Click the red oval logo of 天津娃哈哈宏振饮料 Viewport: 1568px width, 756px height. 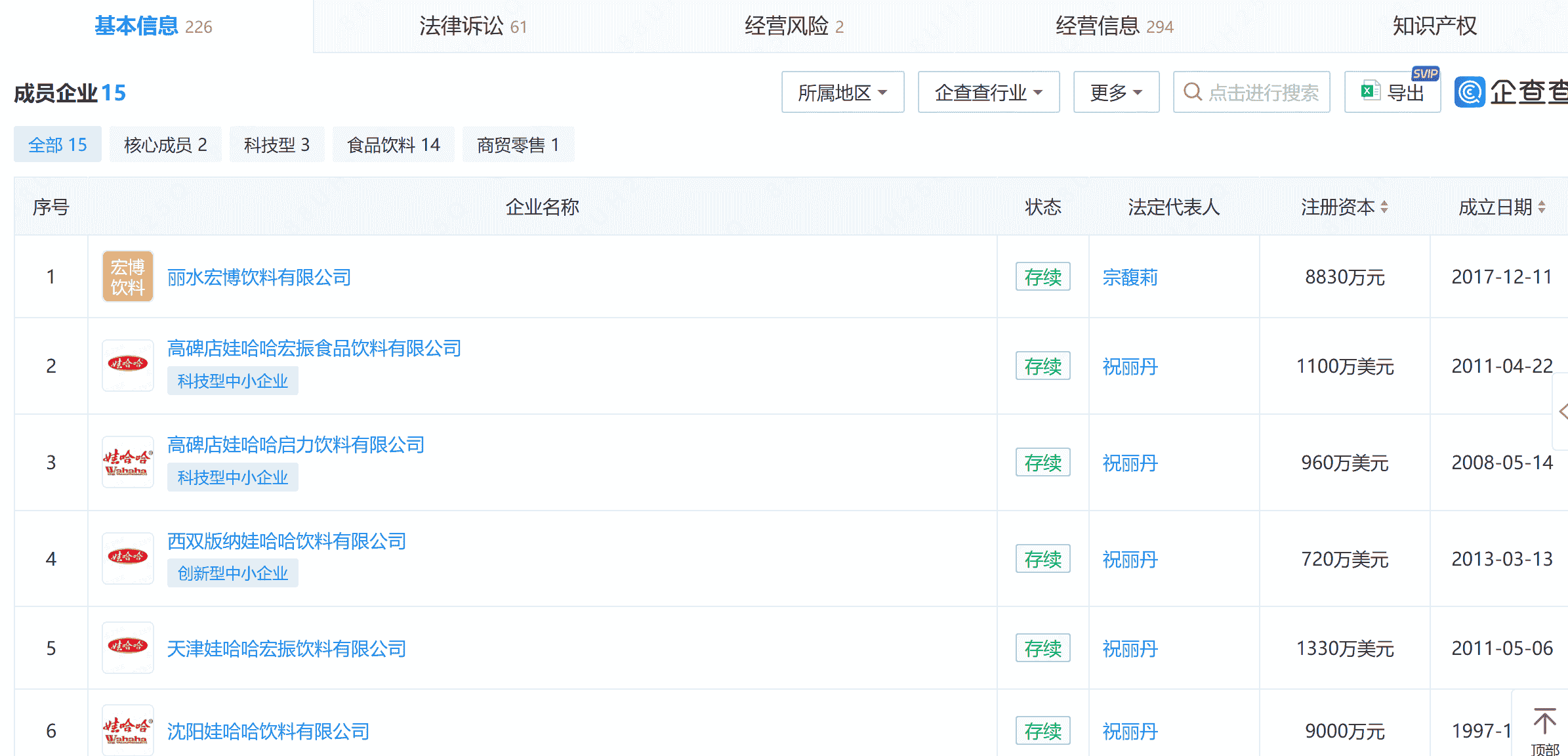pos(127,647)
